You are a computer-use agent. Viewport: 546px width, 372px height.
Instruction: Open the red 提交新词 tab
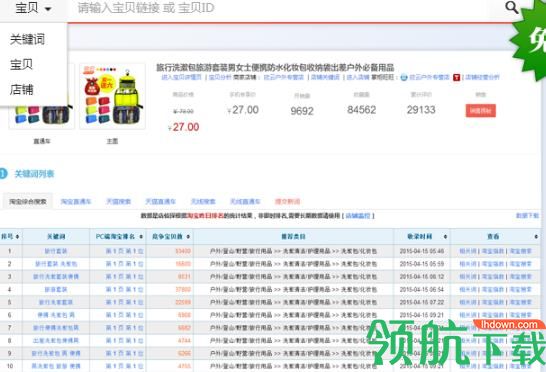(287, 201)
